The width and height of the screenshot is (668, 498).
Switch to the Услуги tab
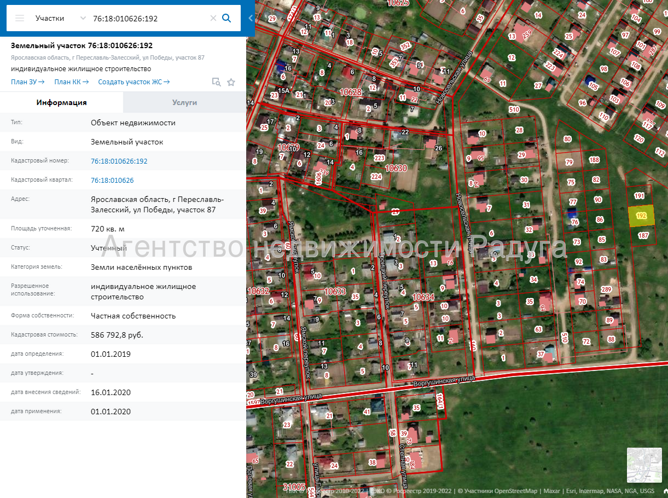pos(184,103)
